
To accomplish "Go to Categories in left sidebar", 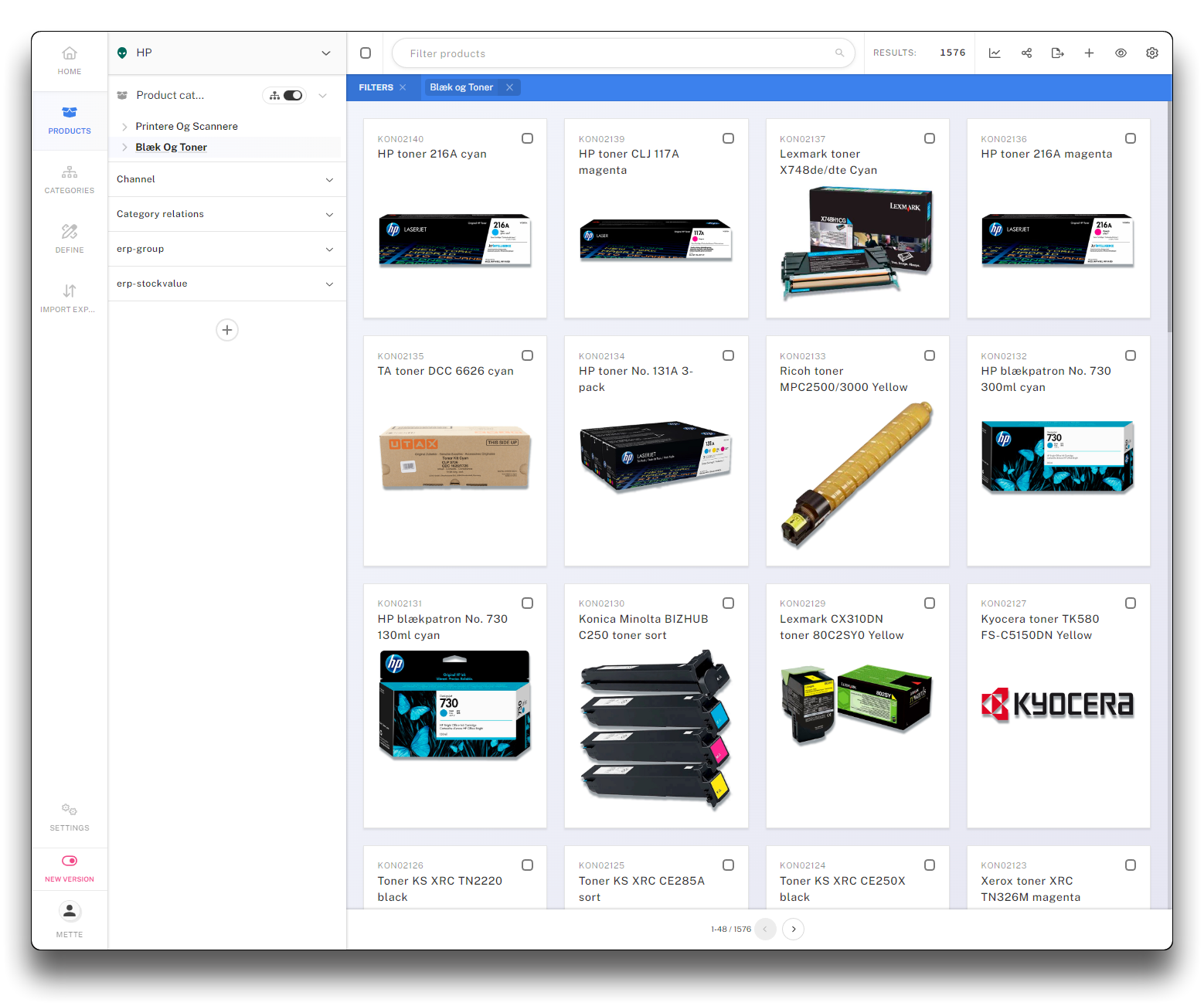I will pyautogui.click(x=70, y=179).
